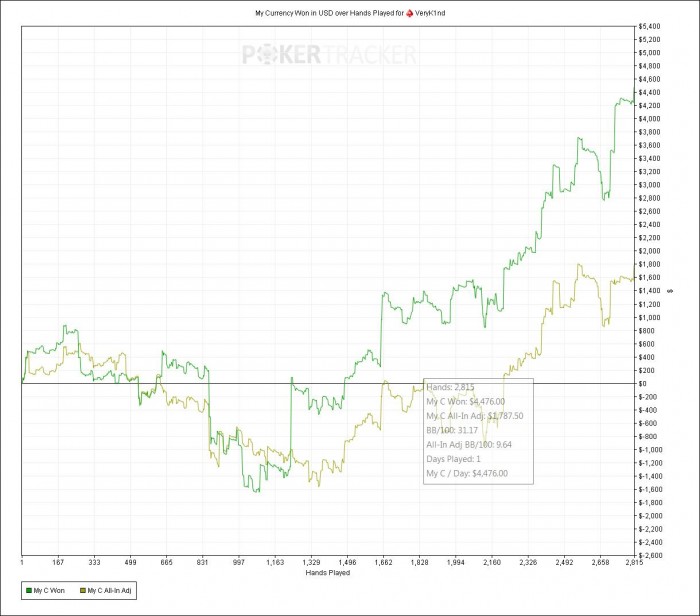Image resolution: width=700 pixels, height=616 pixels.
Task: Click My C Won: $4,476.00 tooltip line
Action: click(466, 401)
